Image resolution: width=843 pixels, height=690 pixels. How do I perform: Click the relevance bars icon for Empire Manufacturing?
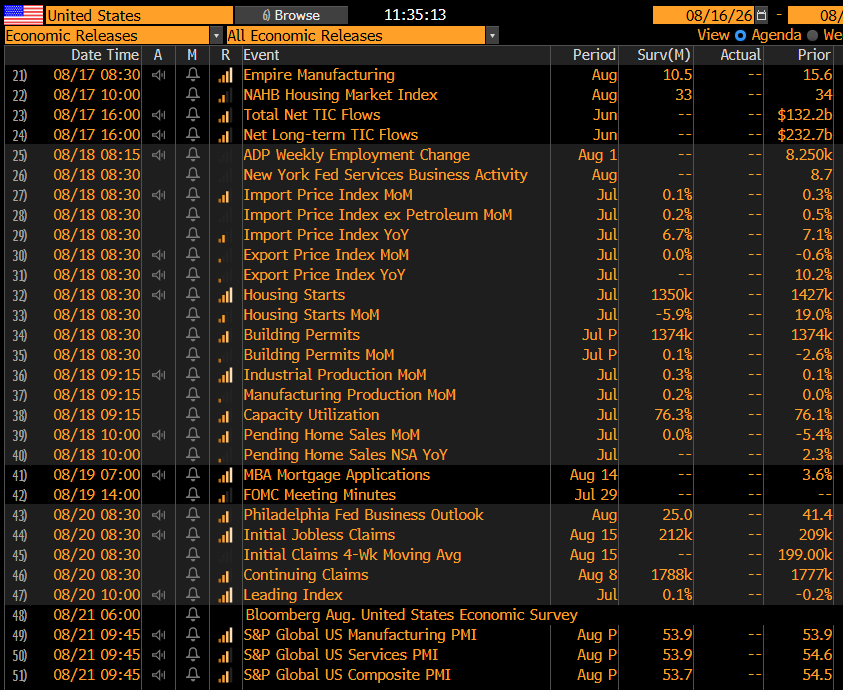(225, 75)
